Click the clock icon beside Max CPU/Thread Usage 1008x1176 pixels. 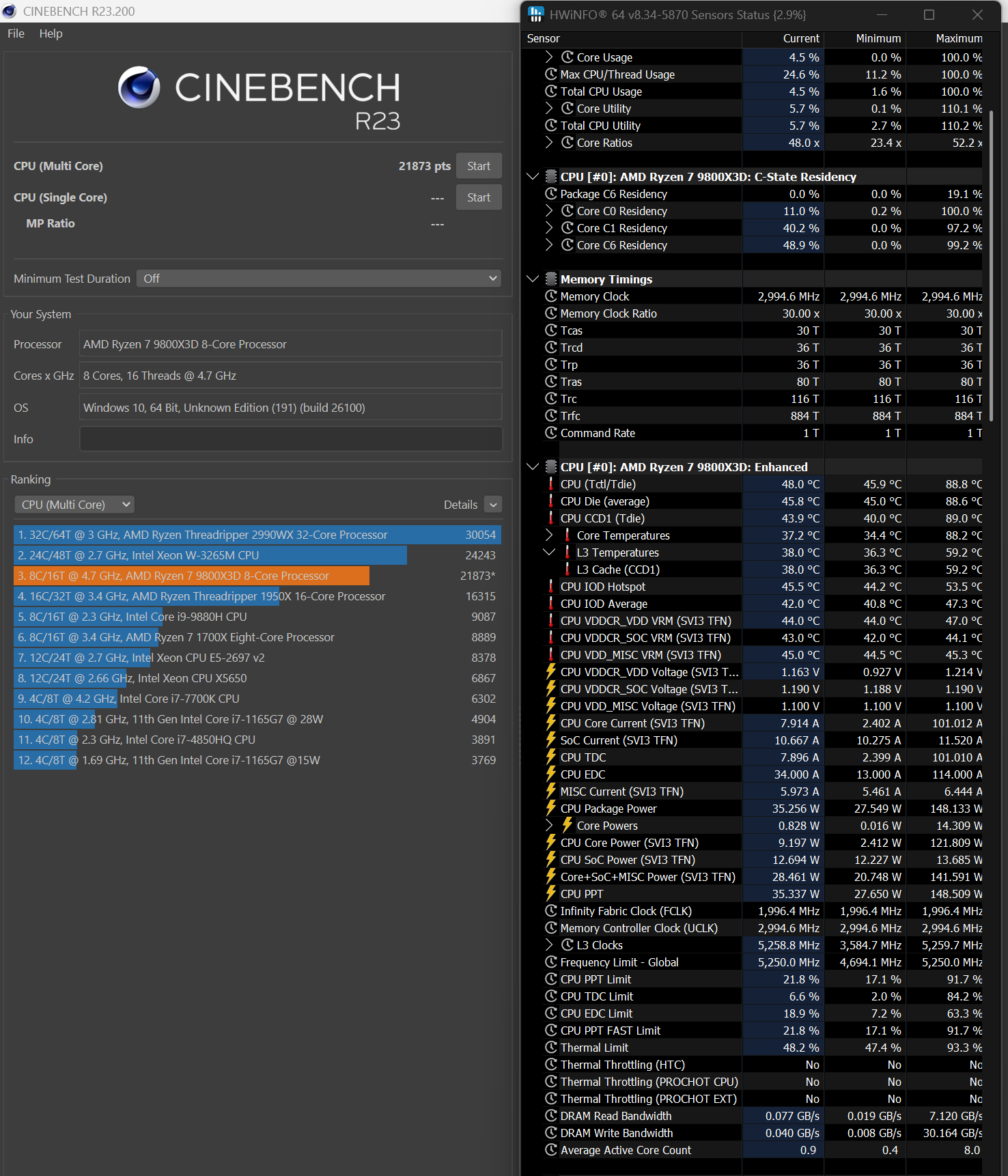551,74
